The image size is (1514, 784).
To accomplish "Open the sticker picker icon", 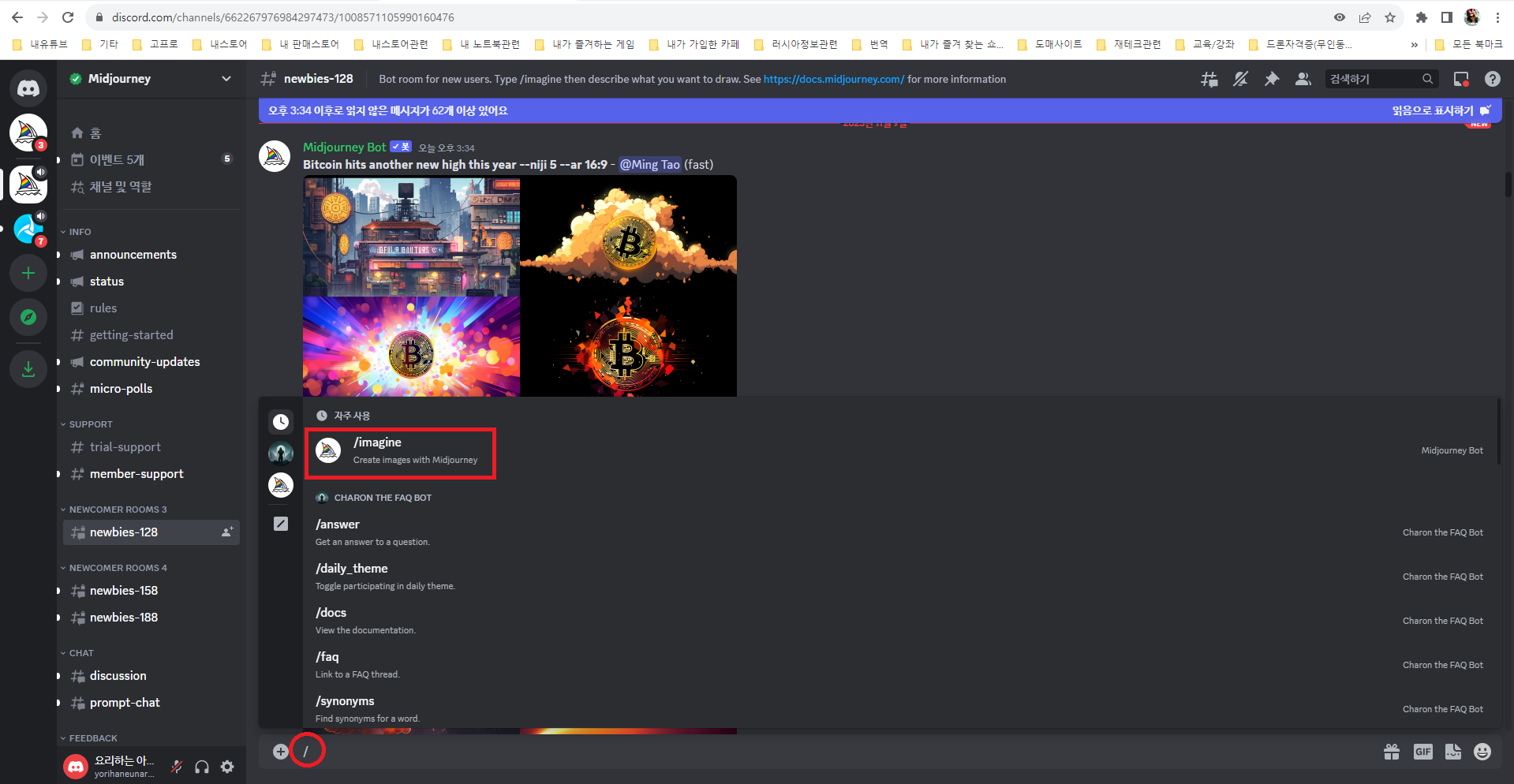I will tap(1453, 752).
